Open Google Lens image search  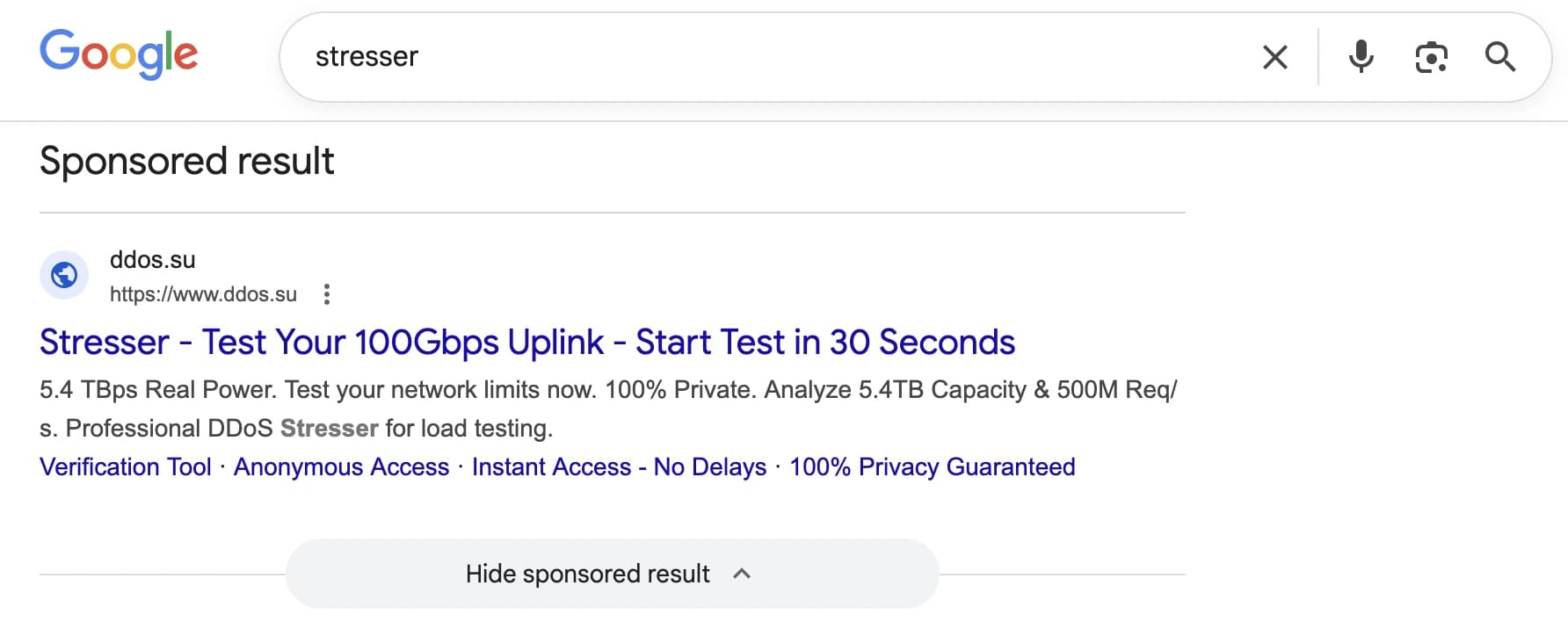point(1431,56)
